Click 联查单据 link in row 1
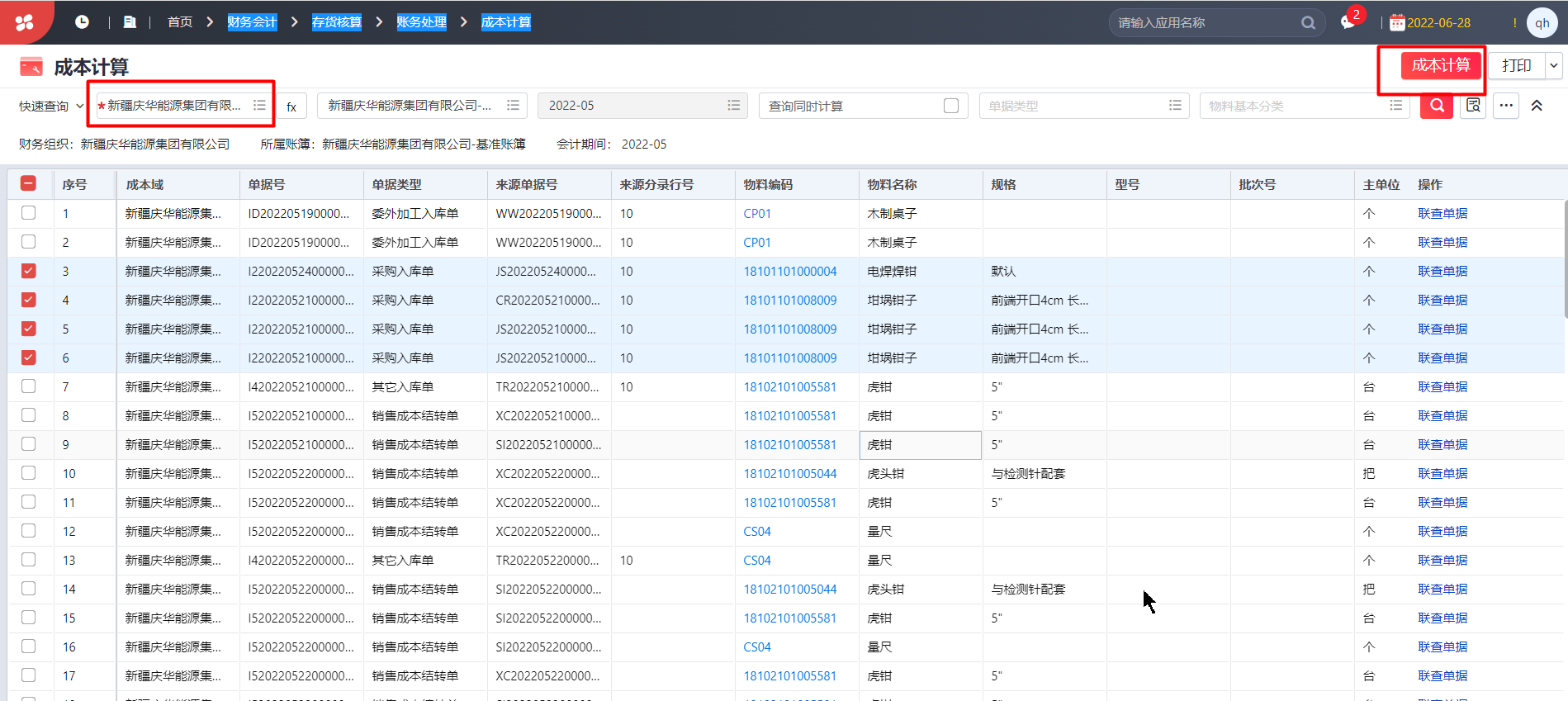The height and width of the screenshot is (701, 1568). click(x=1442, y=213)
